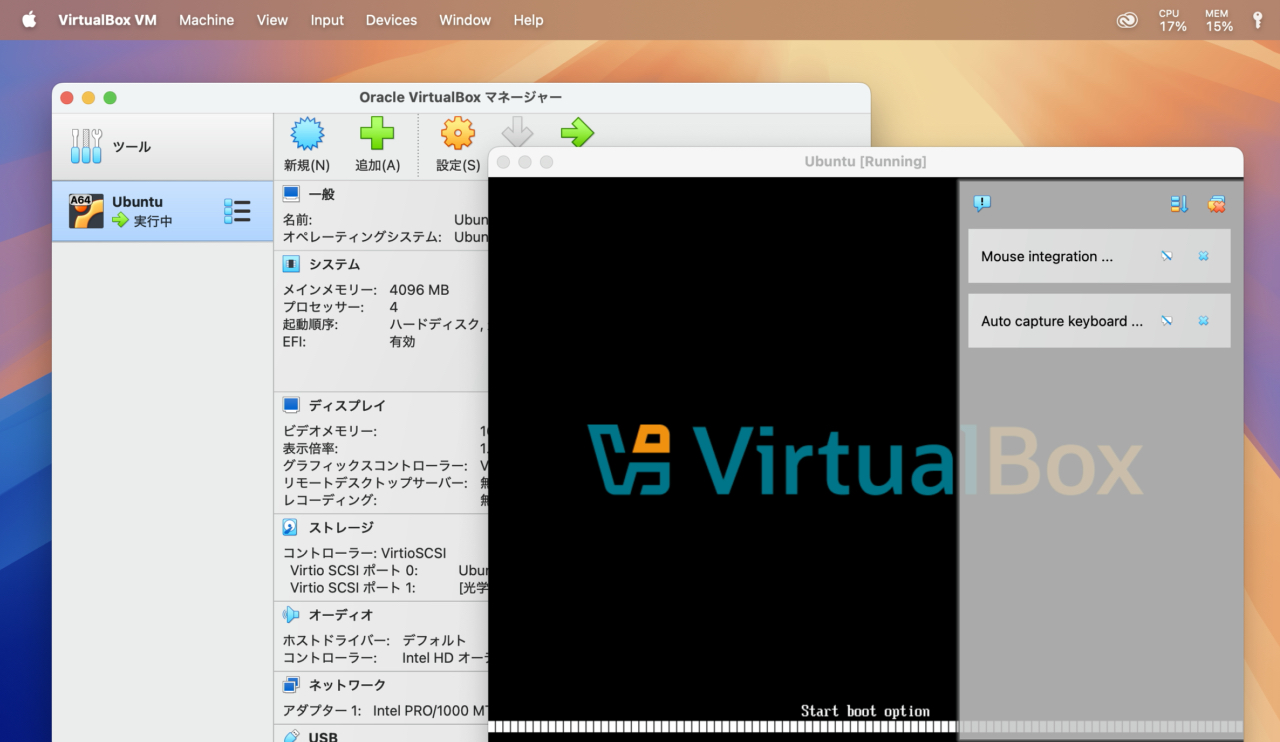The height and width of the screenshot is (742, 1280).
Task: Select the Ubuntu VM entry in the sidebar
Action: coord(162,211)
